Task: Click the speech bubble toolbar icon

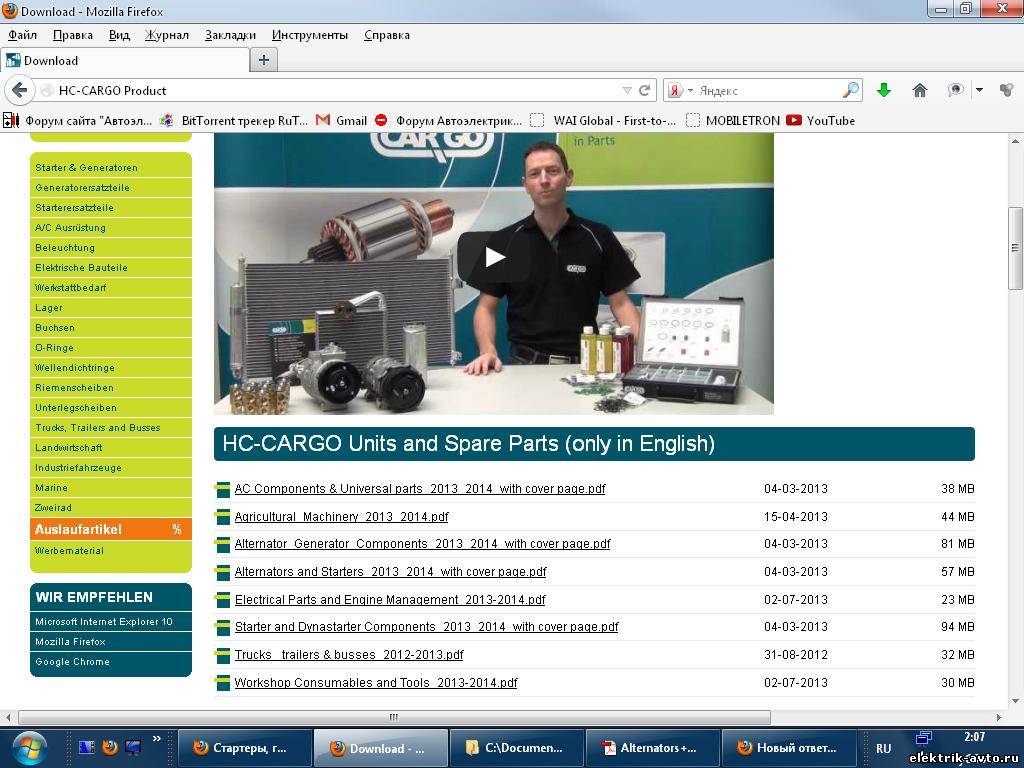Action: [955, 90]
